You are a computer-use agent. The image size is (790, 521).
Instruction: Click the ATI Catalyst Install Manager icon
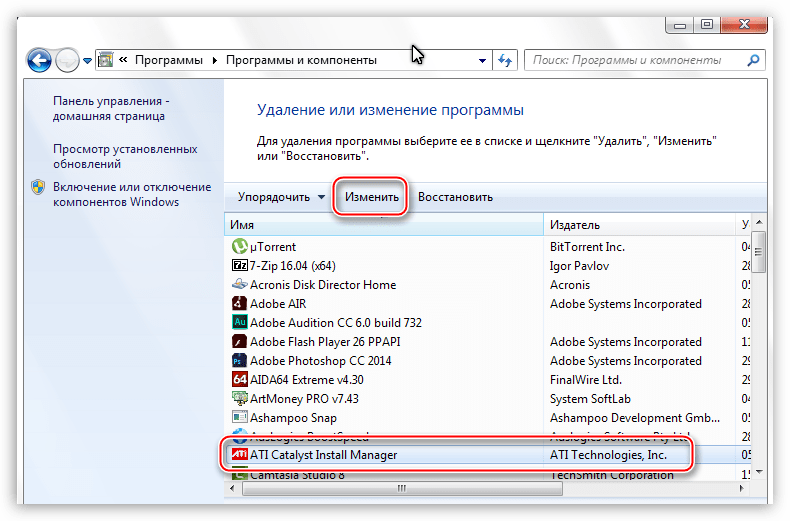click(239, 454)
